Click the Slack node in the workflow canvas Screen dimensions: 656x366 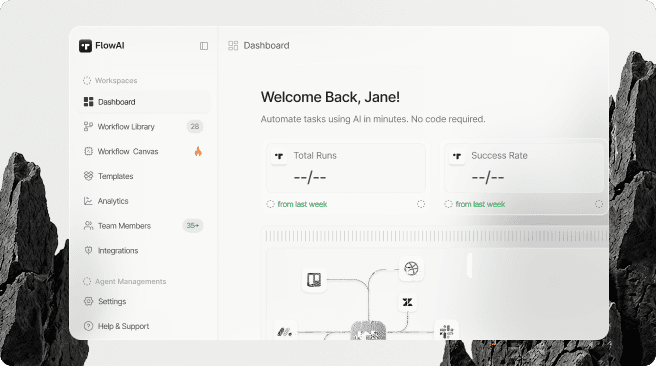[446, 330]
